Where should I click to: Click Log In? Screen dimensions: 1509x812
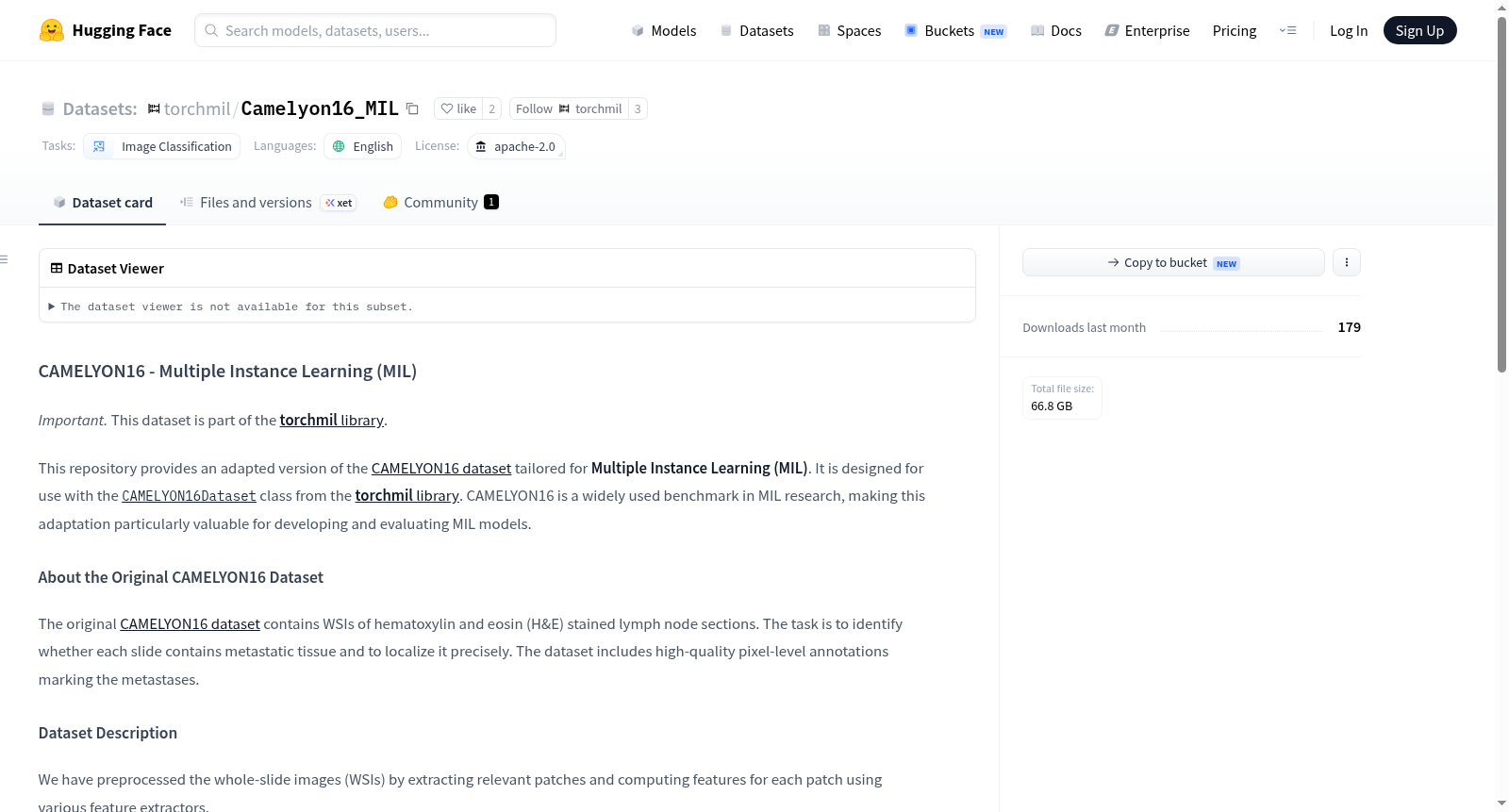1349,30
